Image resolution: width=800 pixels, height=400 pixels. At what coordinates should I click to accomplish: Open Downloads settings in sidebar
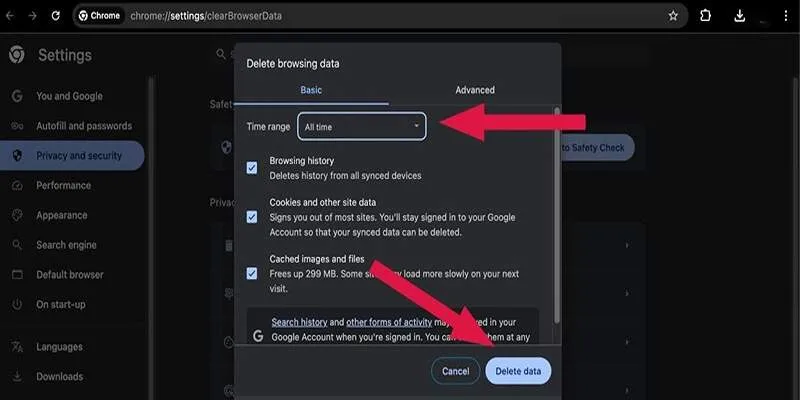pos(59,377)
